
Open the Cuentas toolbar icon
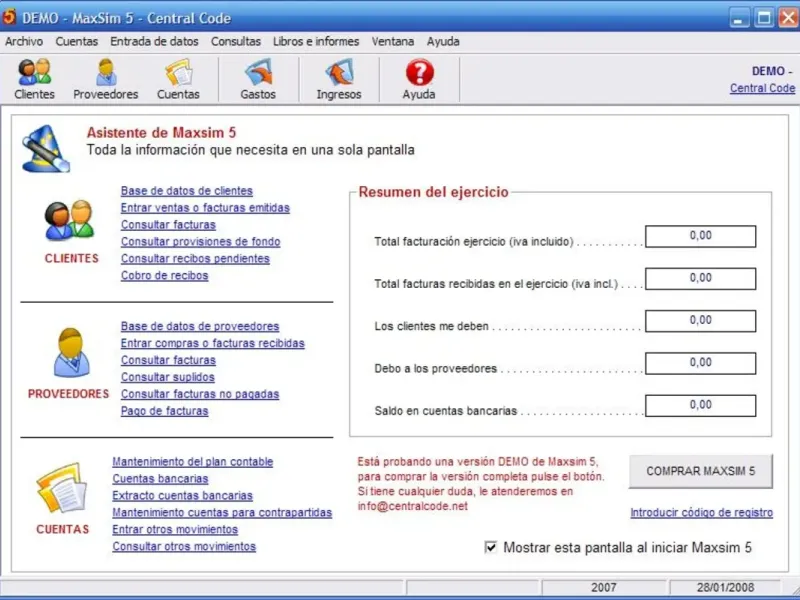pos(178,79)
